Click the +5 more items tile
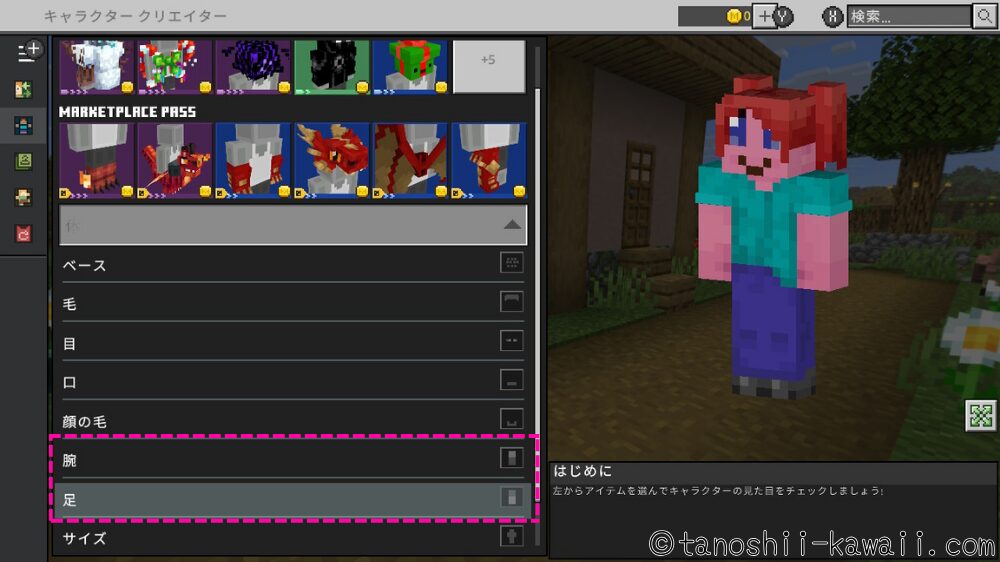The image size is (1000, 562). pos(488,66)
